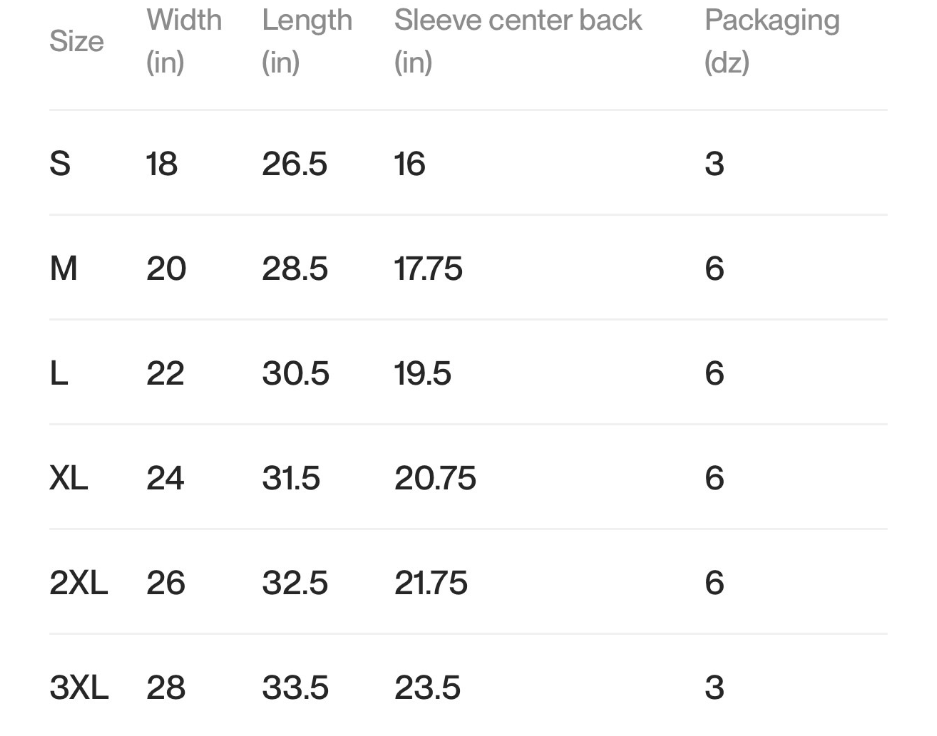Screen dimensions: 937x736
Task: Click the Size column header
Action: point(76,41)
